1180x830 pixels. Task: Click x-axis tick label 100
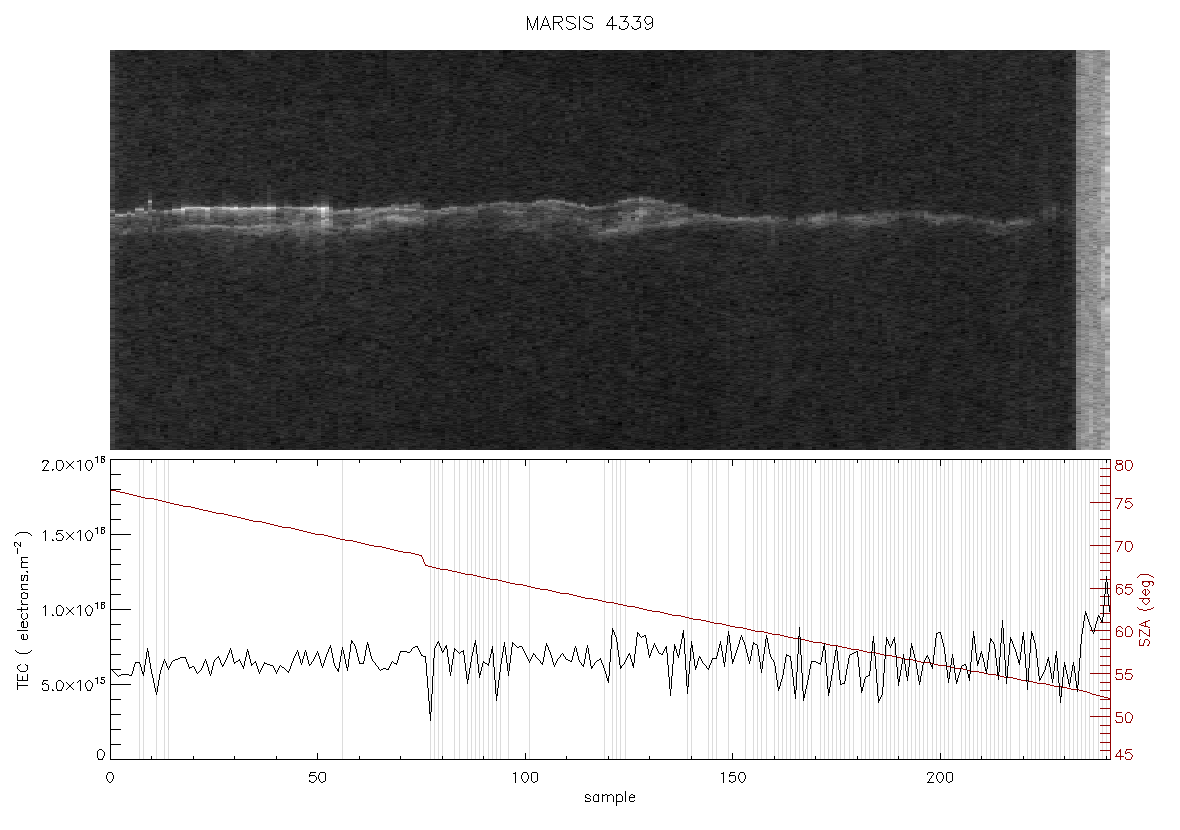pyautogui.click(x=525, y=777)
